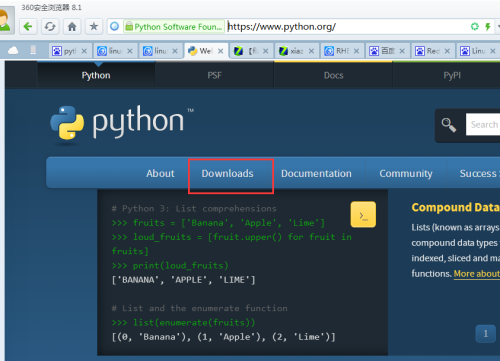
Task: Launch the interactive shell yellow button
Action: tap(363, 214)
